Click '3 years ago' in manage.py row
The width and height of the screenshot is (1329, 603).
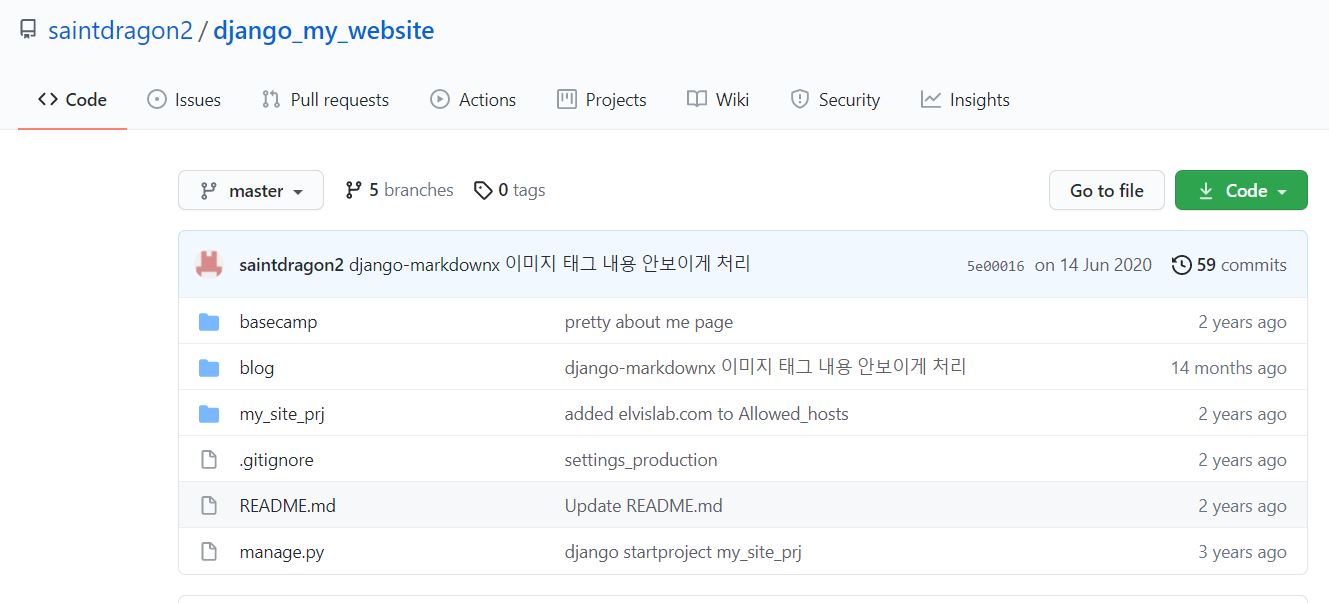(1243, 552)
